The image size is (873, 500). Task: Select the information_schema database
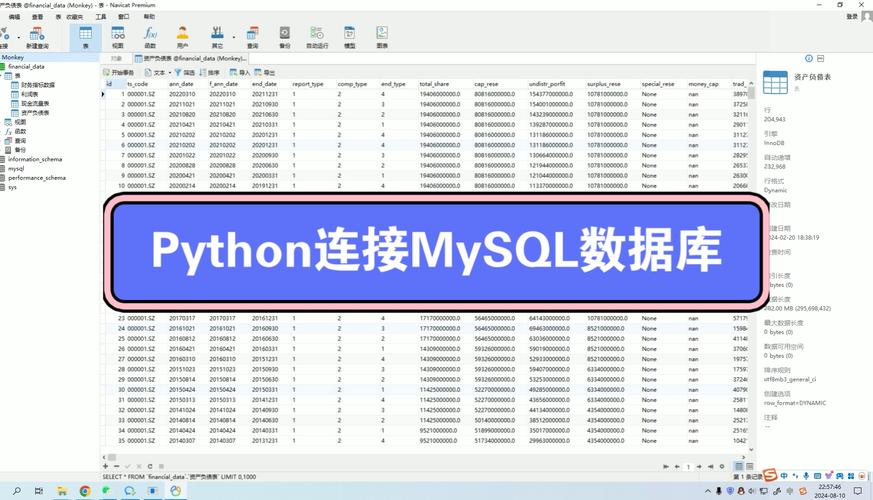pyautogui.click(x=35, y=159)
